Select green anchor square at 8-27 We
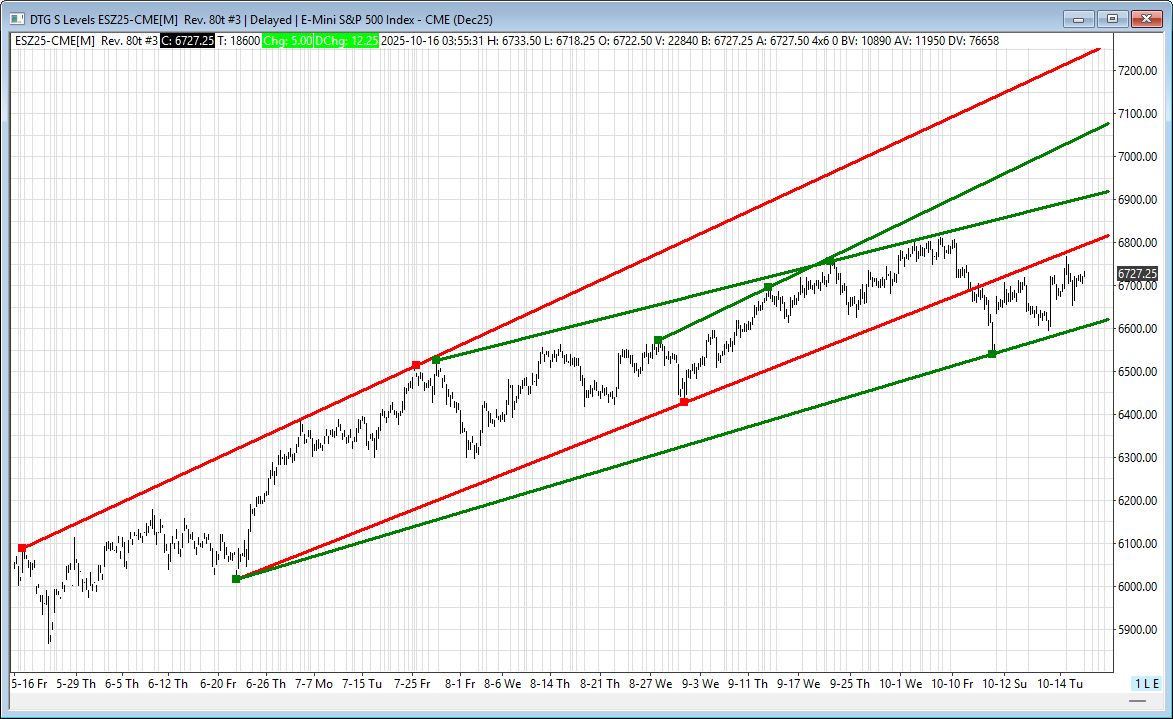Viewport: 1173px width, 719px height. [658, 340]
